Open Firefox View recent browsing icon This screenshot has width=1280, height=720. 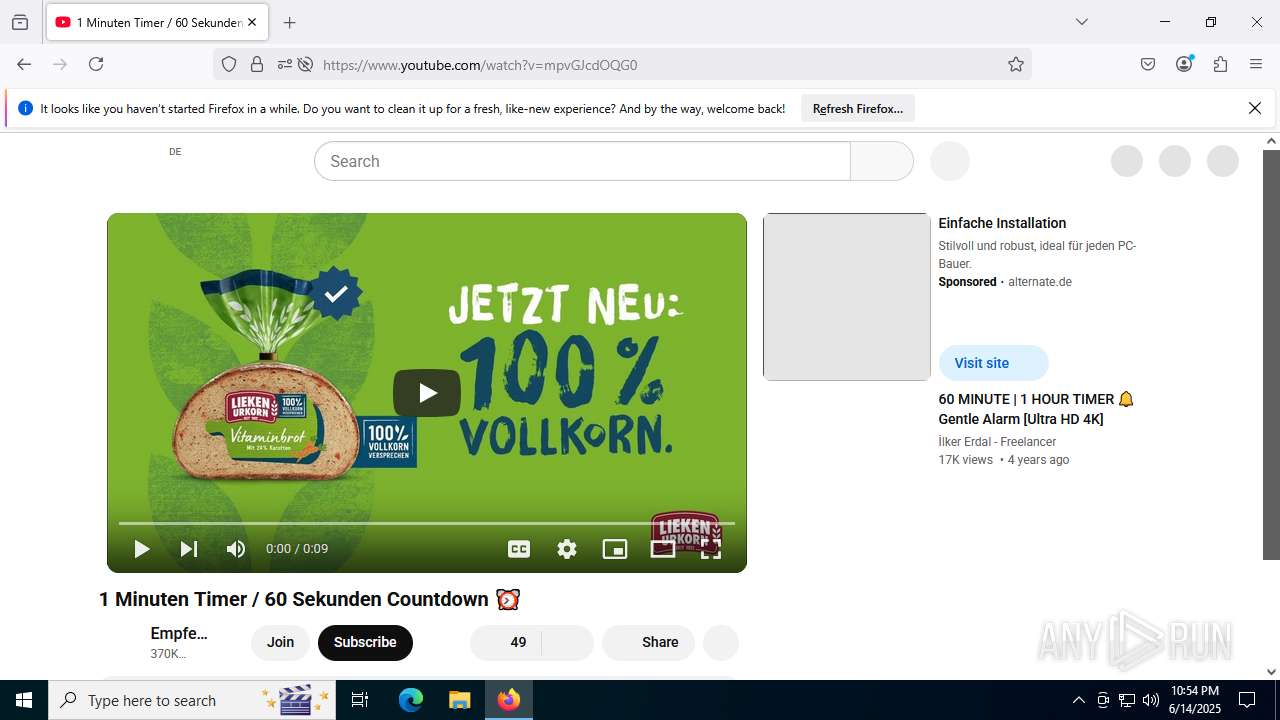(20, 22)
